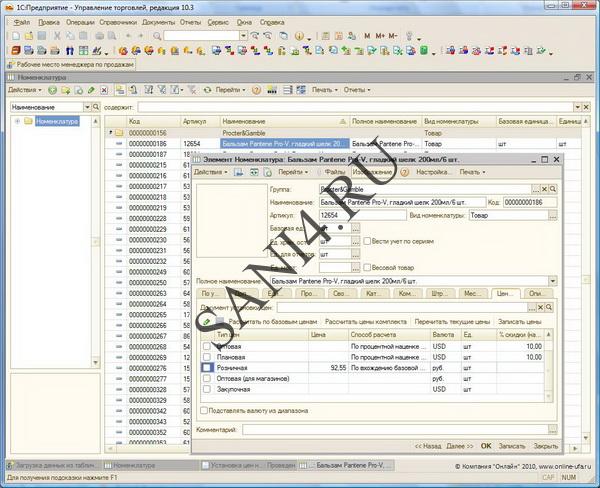Tick checkbox for Розничная price row

207,367
